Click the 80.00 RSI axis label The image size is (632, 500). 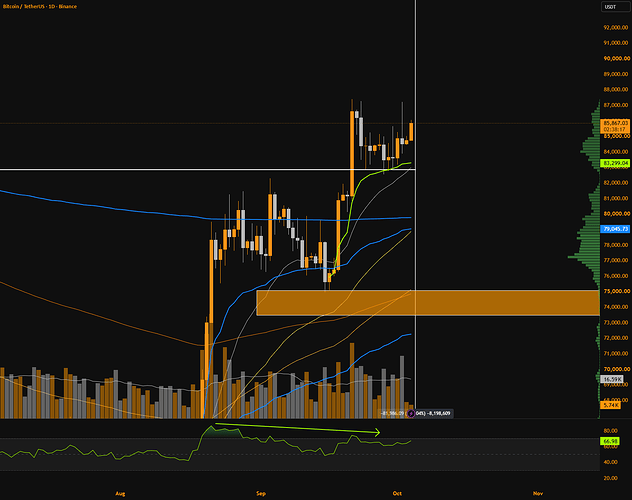[x=611, y=431]
